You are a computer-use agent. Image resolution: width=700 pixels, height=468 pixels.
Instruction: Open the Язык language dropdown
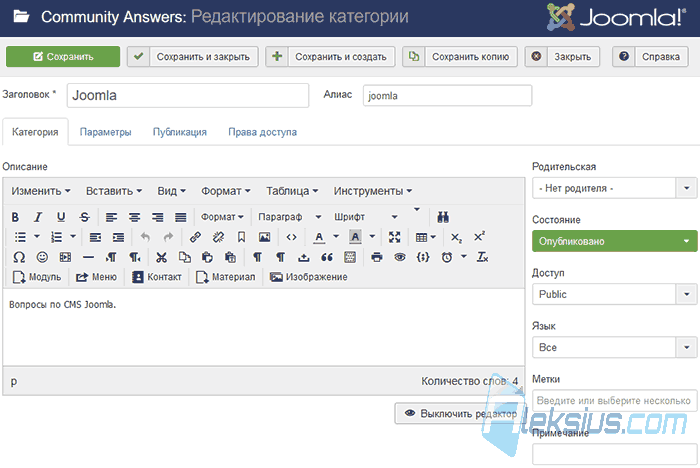[614, 347]
